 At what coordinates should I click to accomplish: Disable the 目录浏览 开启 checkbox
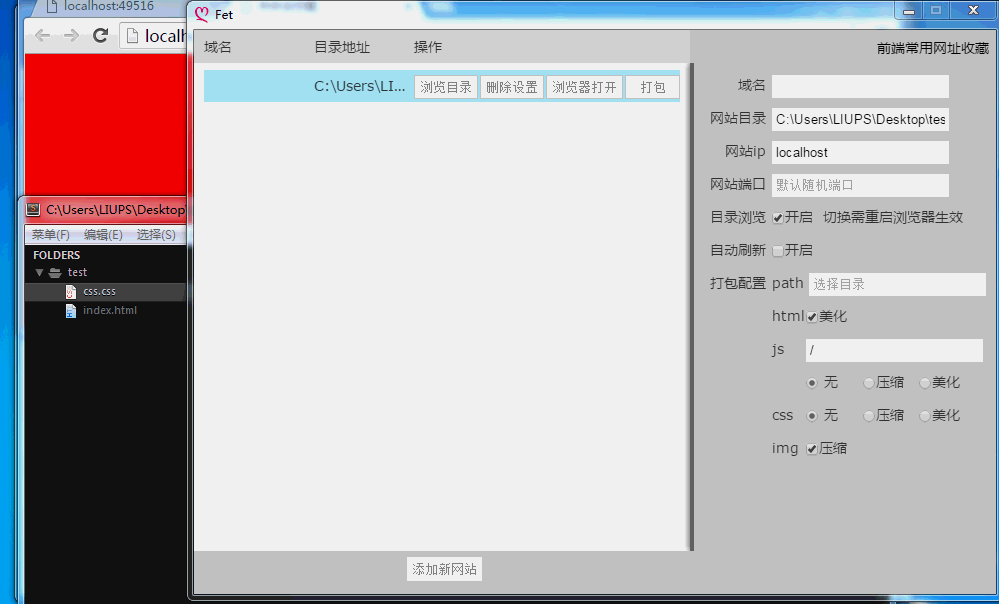(778, 218)
